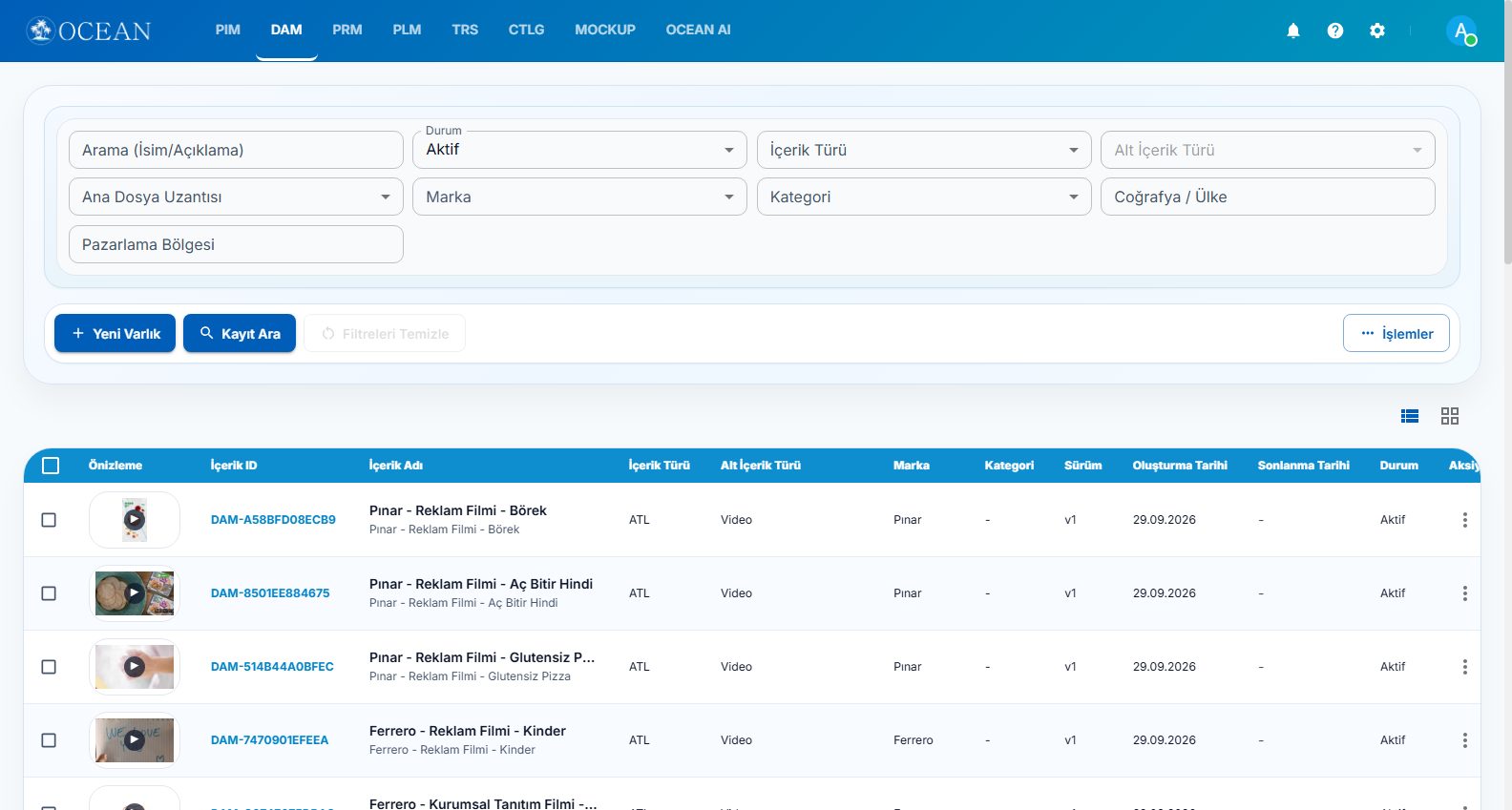Play the Aç Bitir Hindi video preview

(135, 593)
